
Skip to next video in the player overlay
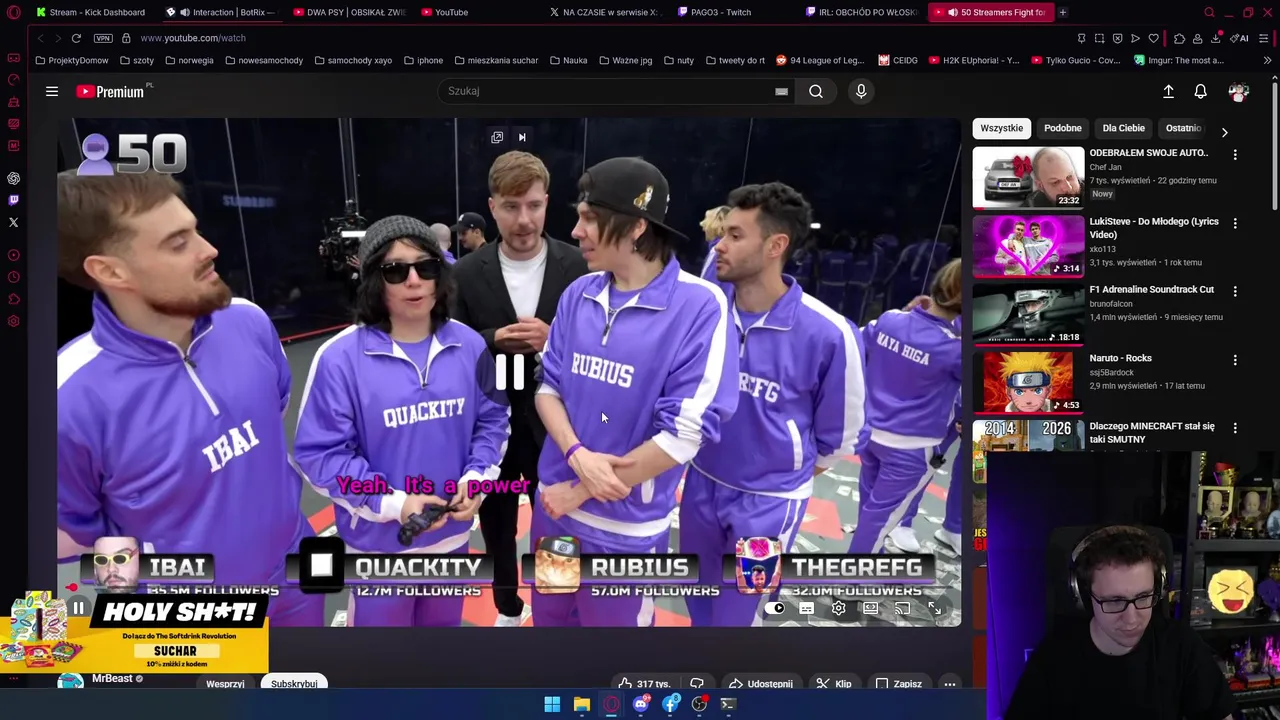522,137
